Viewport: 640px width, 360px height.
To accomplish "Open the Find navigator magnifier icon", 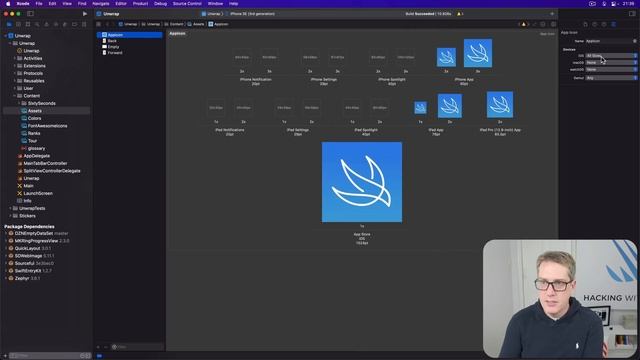I will [37, 24].
